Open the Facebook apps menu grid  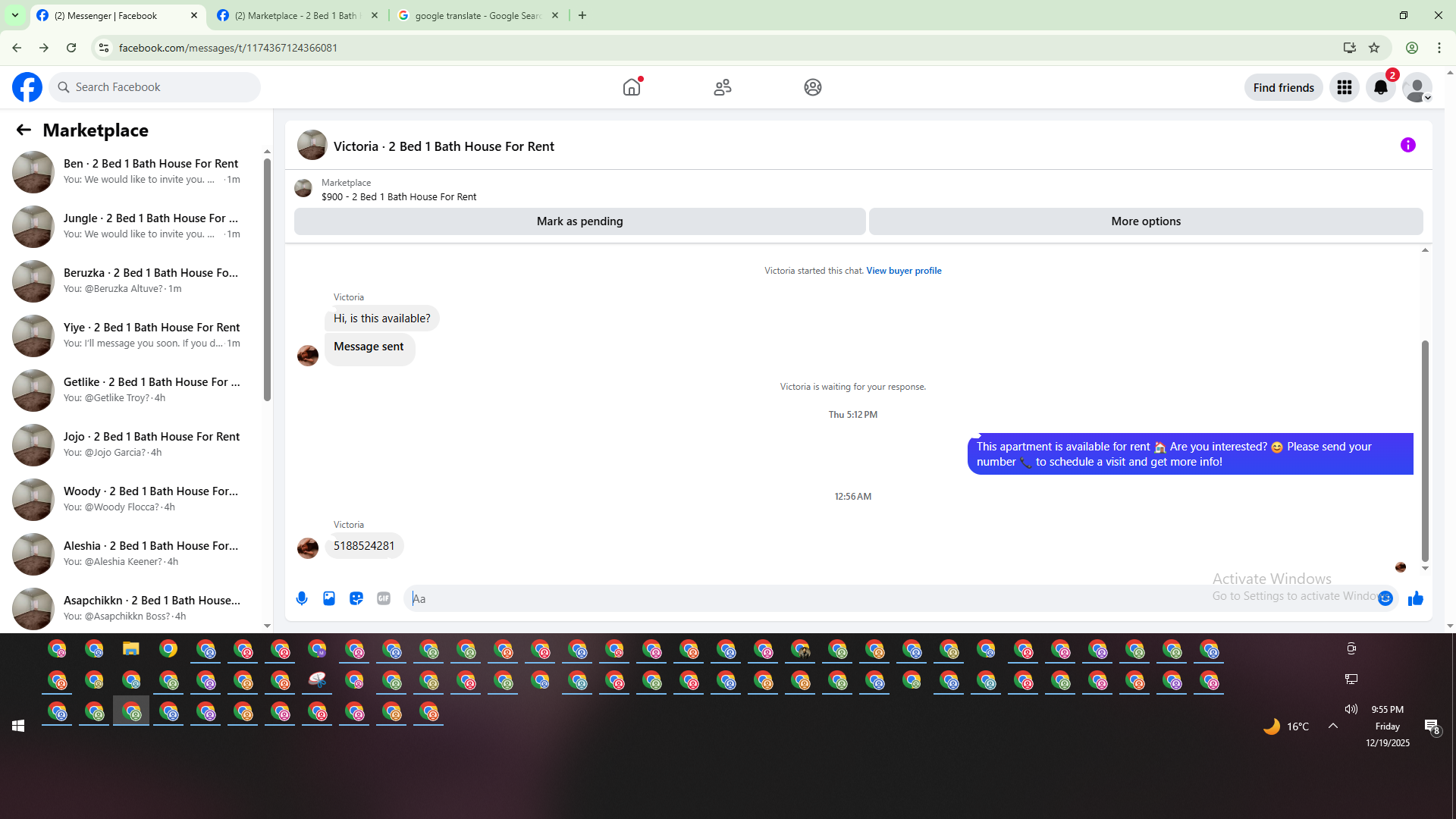(x=1345, y=88)
